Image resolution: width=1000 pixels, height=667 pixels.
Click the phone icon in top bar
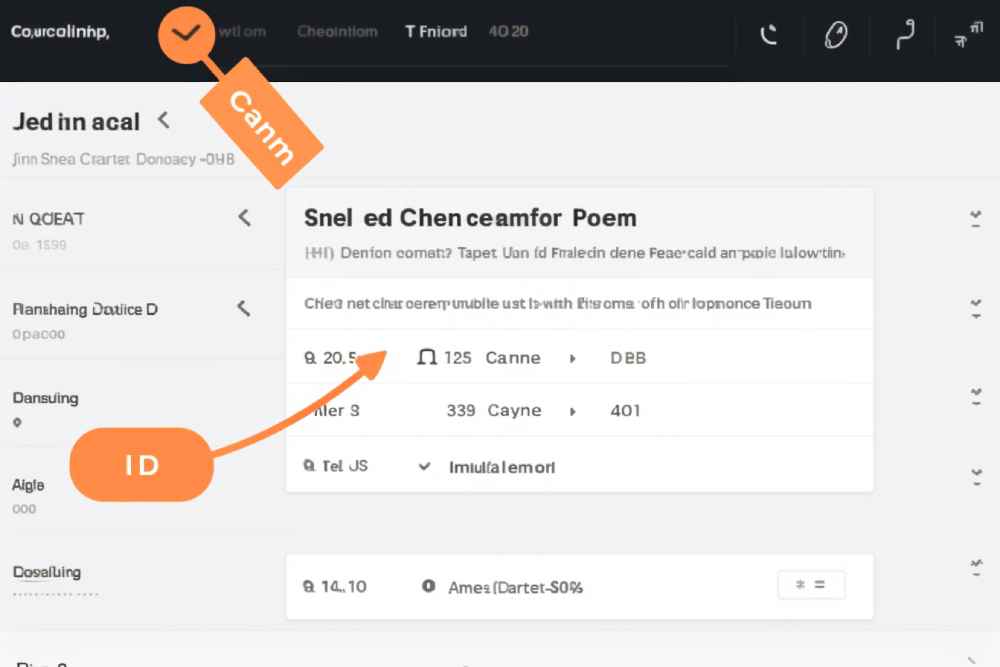[x=769, y=36]
